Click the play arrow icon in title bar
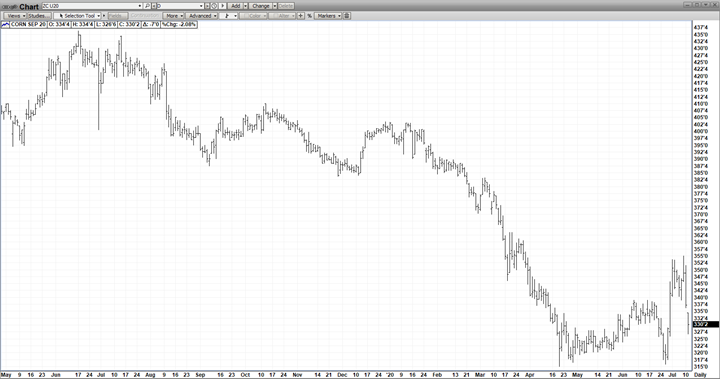The image size is (720, 379). tap(223, 6)
